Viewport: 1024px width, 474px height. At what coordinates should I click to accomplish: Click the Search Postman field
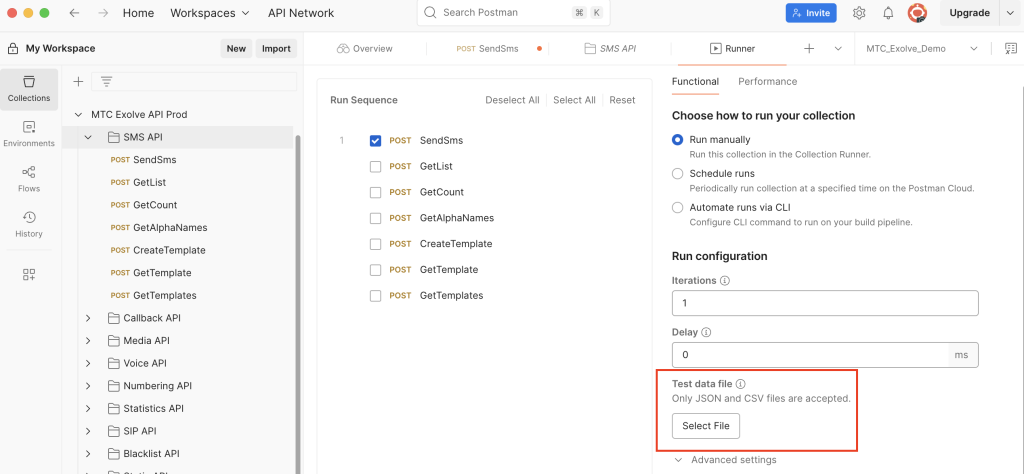point(514,13)
